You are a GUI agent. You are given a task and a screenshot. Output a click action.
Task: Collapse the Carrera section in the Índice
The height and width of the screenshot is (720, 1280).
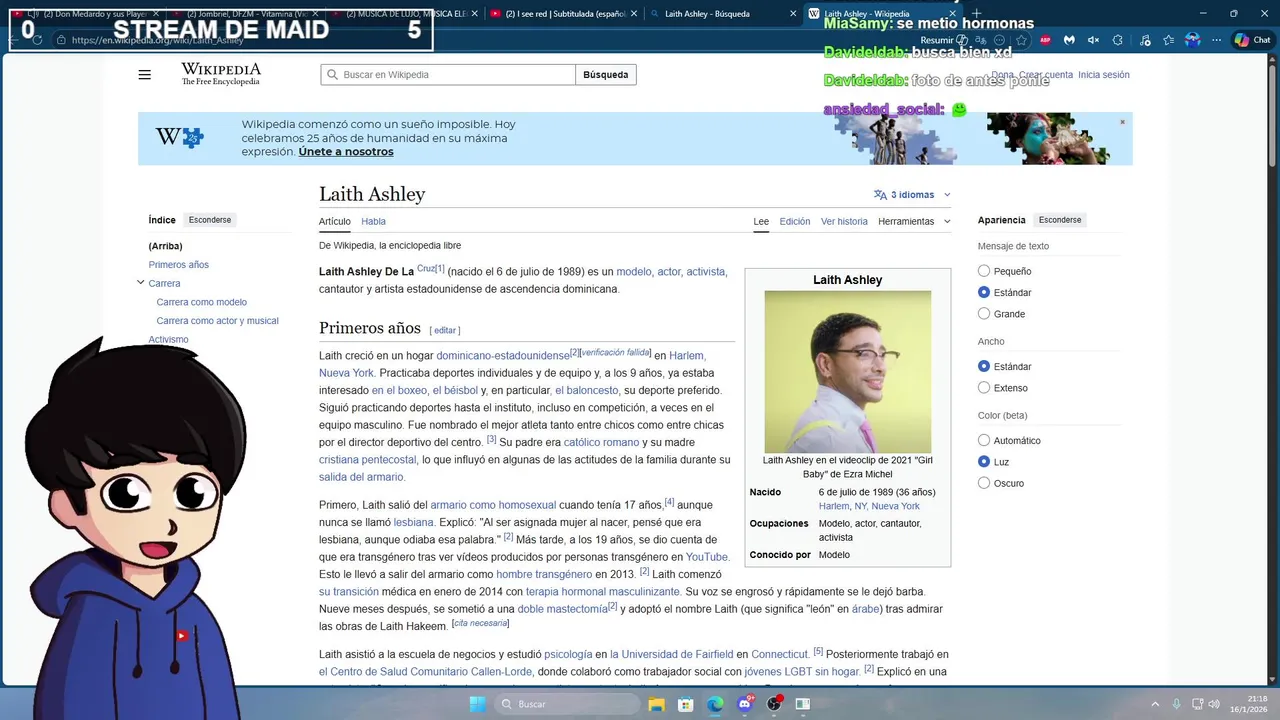[x=141, y=283]
